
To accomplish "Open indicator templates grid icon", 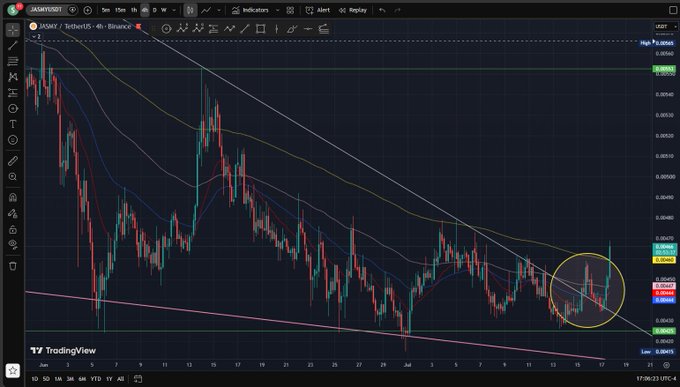I will pyautogui.click(x=290, y=10).
